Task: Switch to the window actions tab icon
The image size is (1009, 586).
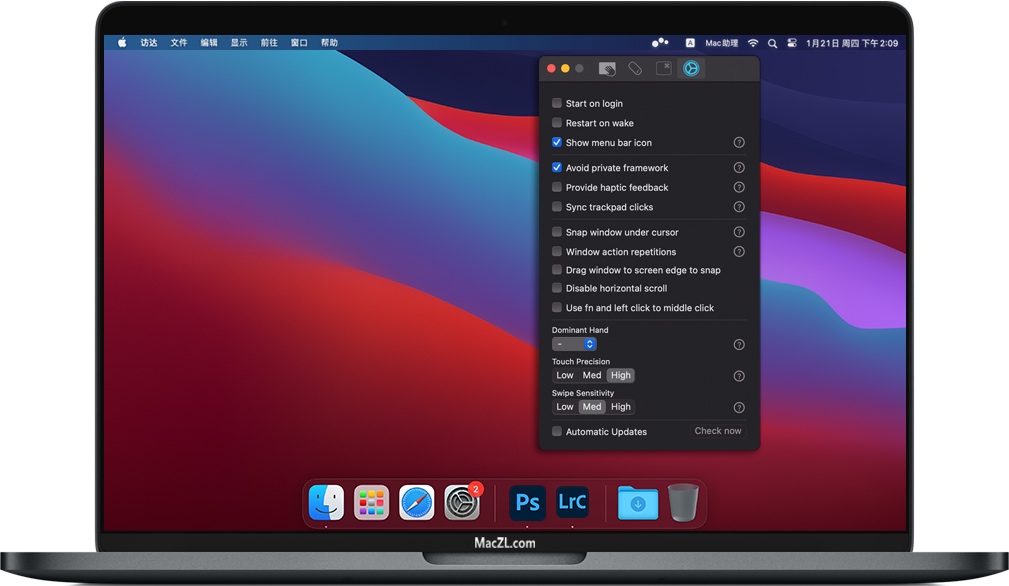Action: (663, 68)
